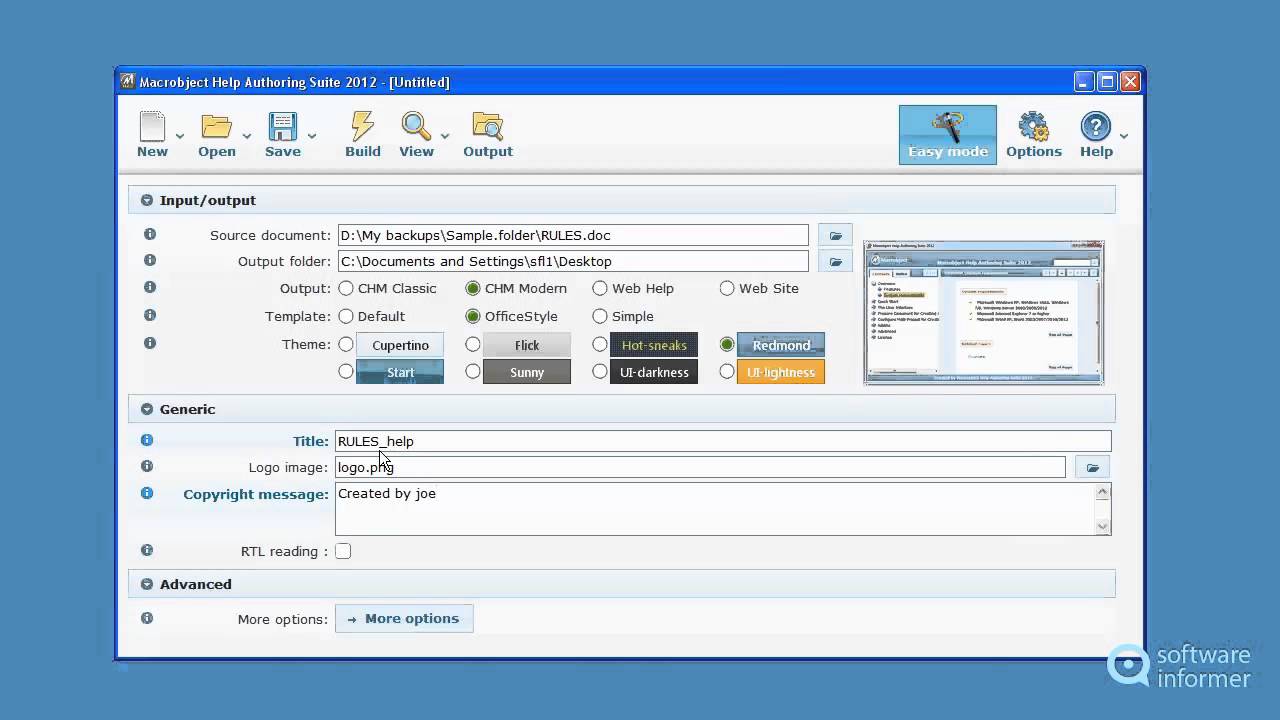The image size is (1280, 720).
Task: Pick the UI-darkness theme swatch
Action: (654, 372)
